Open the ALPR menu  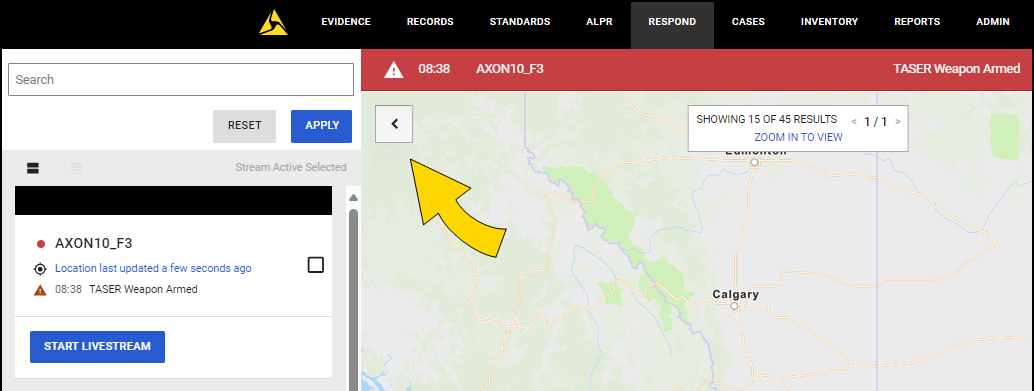599,22
